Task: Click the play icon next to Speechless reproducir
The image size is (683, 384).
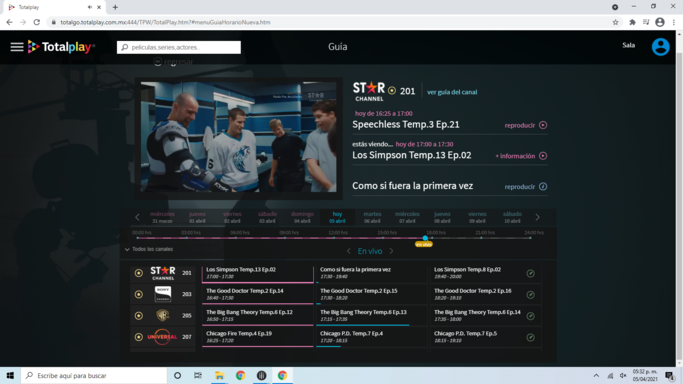Action: tap(543, 125)
